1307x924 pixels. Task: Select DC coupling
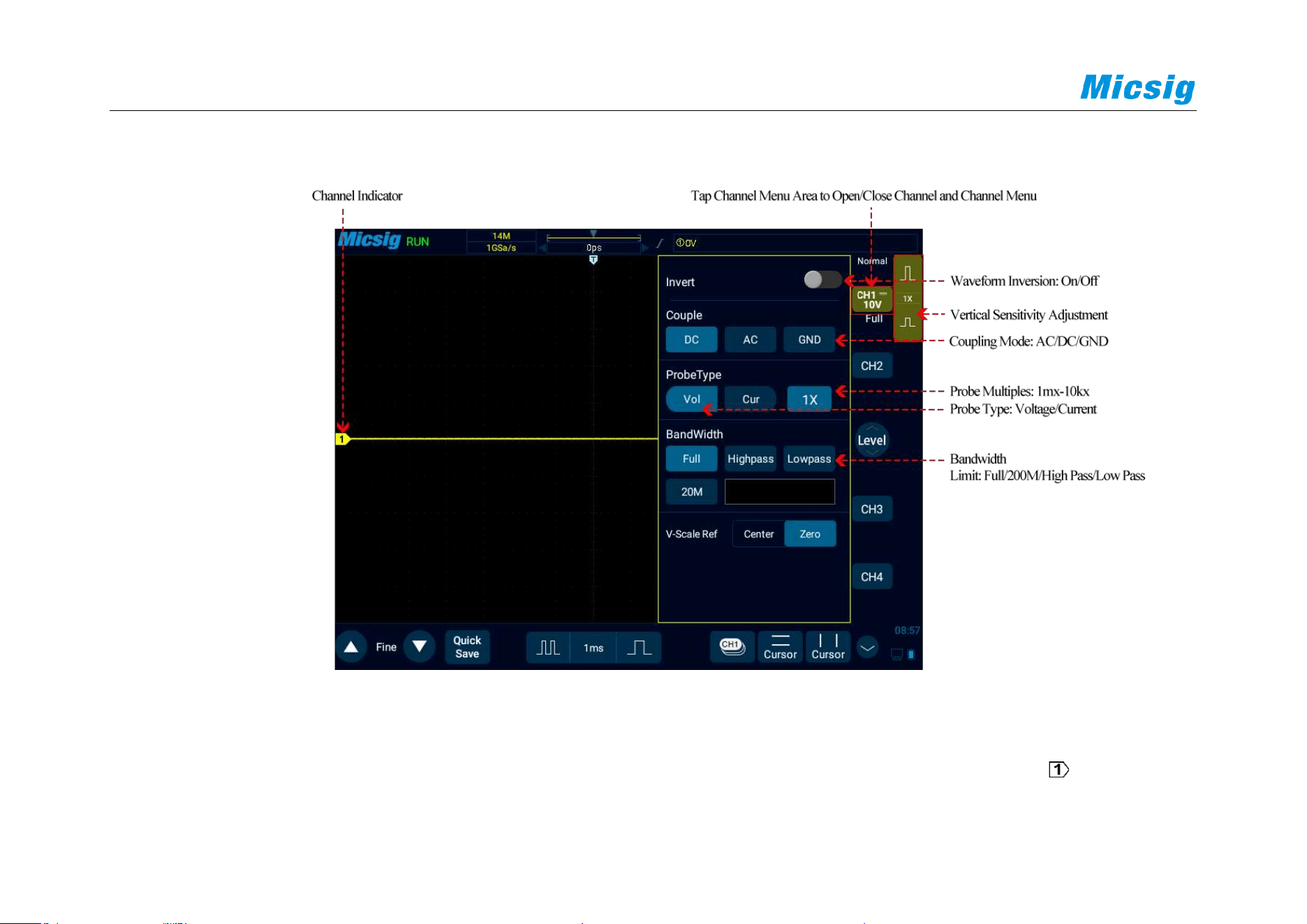[x=691, y=340]
